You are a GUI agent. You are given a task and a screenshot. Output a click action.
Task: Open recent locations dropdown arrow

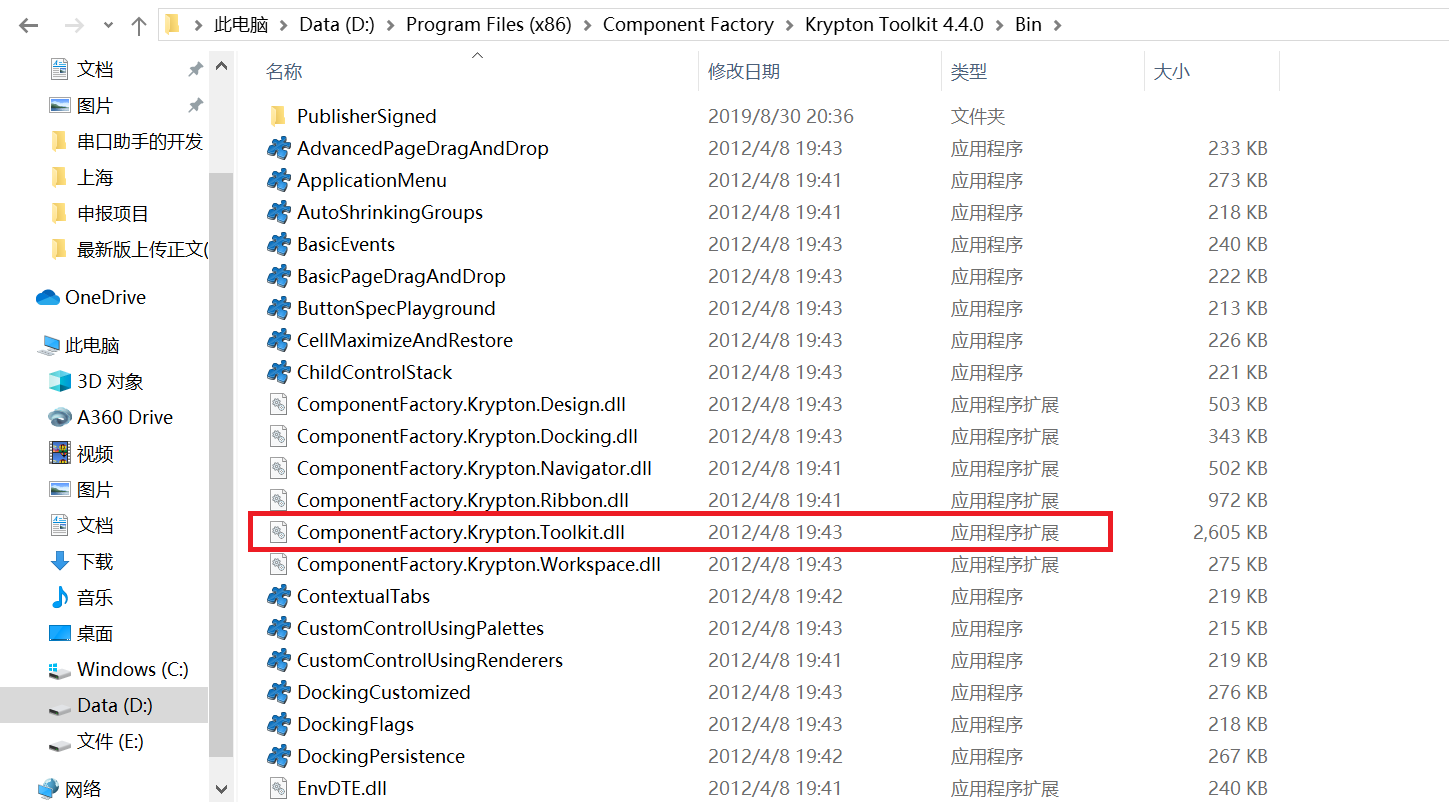[x=107, y=24]
